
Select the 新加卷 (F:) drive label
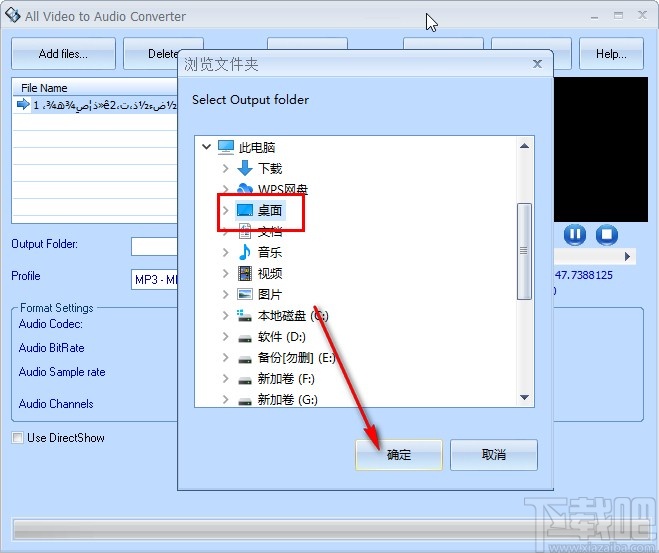286,379
